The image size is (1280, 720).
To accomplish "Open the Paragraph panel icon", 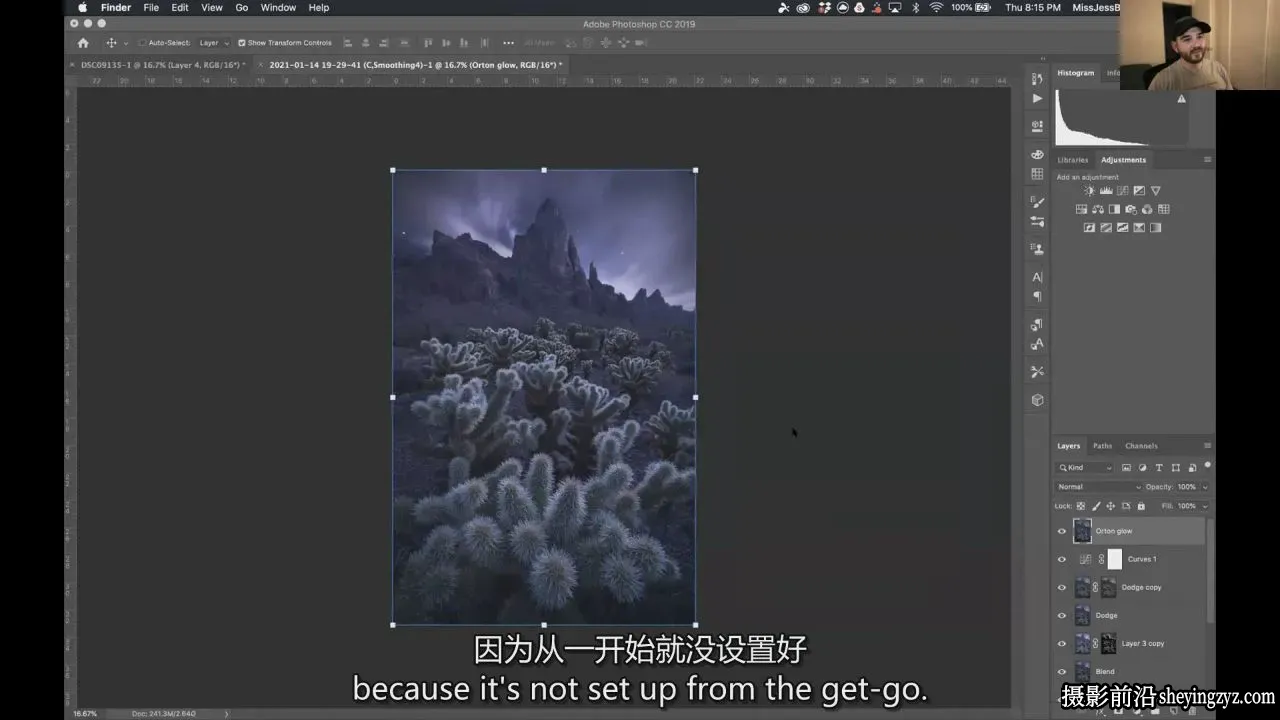I will (x=1037, y=296).
